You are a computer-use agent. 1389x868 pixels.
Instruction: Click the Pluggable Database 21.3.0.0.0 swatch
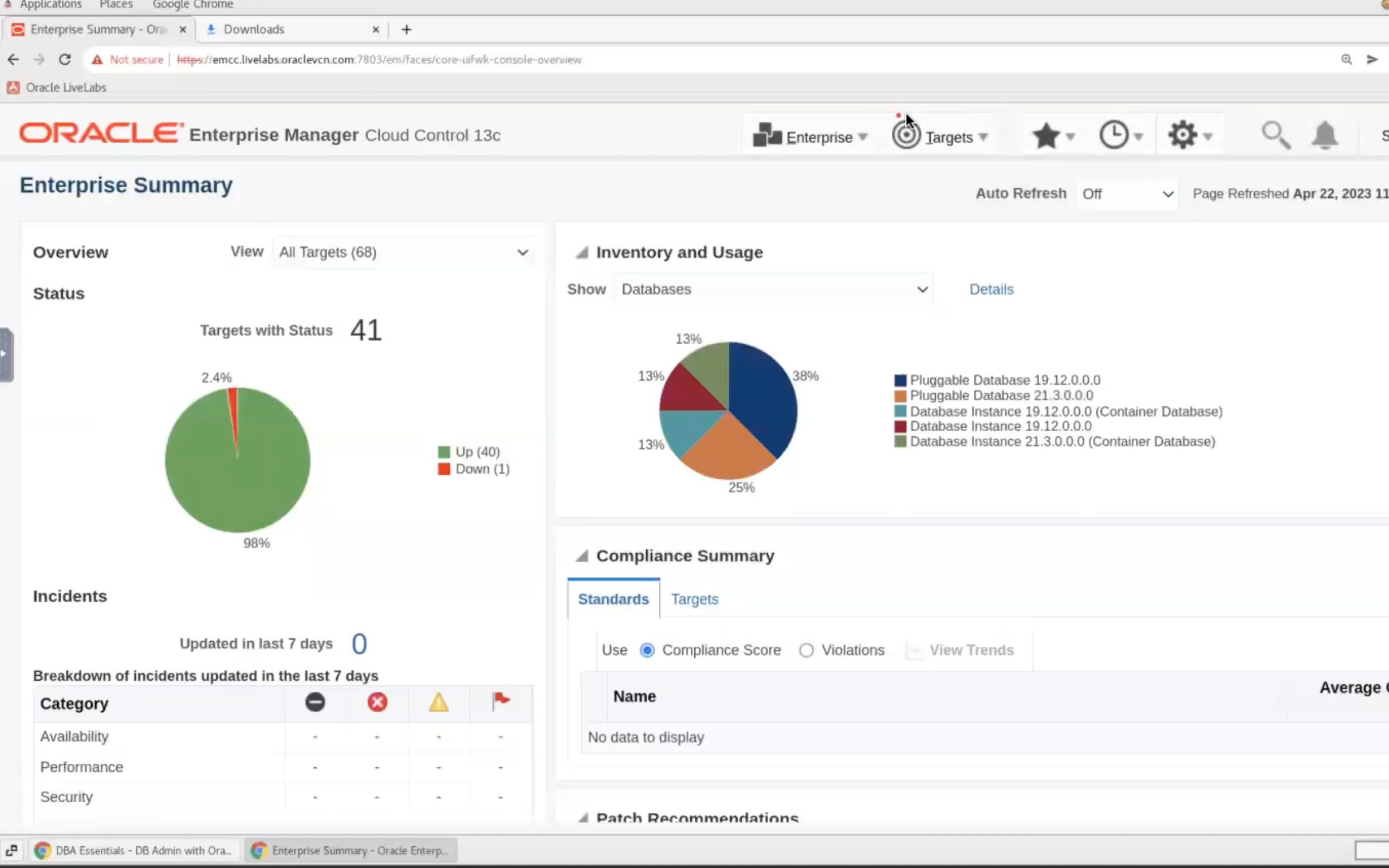click(x=900, y=396)
